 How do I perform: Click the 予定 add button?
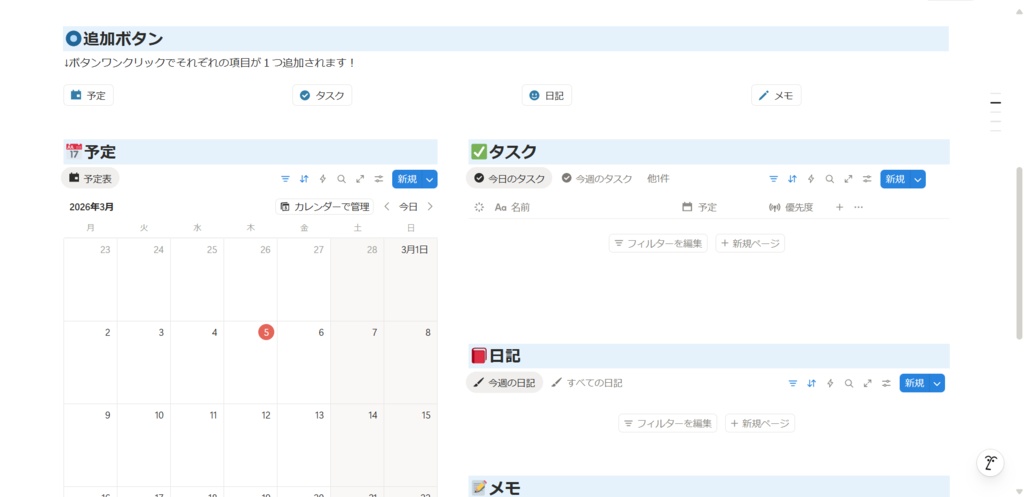pos(88,95)
